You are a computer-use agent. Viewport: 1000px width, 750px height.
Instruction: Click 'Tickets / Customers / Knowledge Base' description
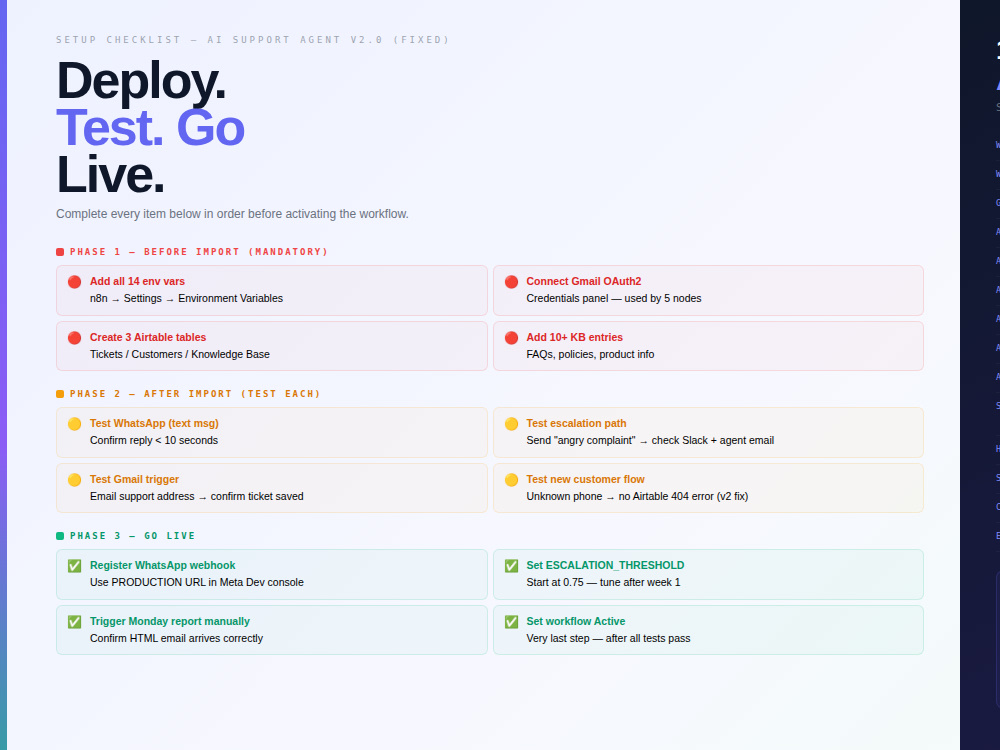[180, 355]
